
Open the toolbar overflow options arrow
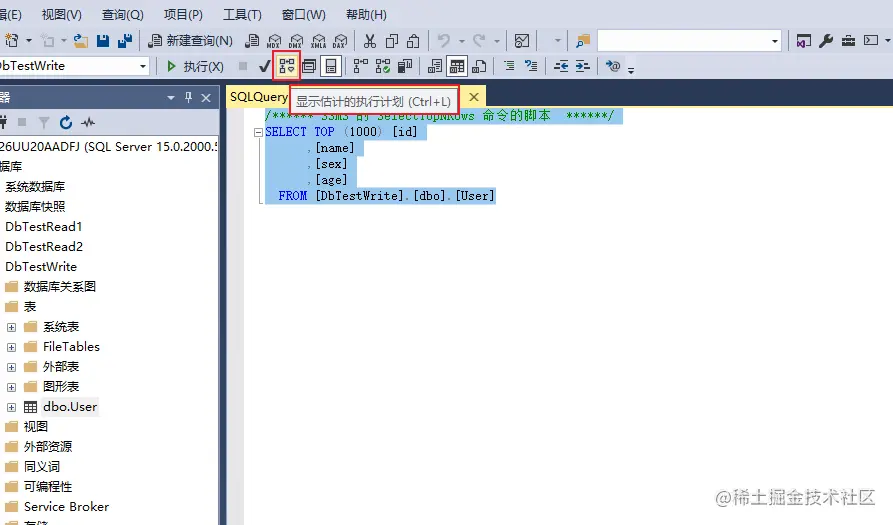point(631,71)
